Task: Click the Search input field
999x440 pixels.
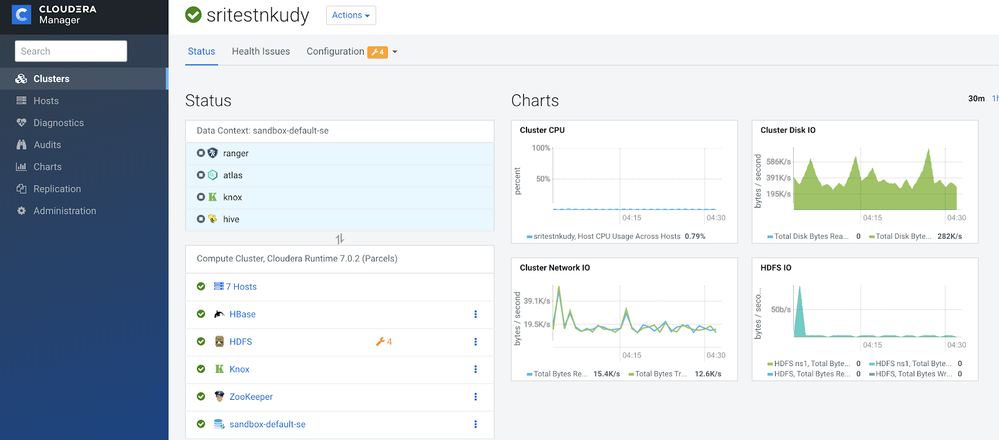Action: click(x=71, y=51)
